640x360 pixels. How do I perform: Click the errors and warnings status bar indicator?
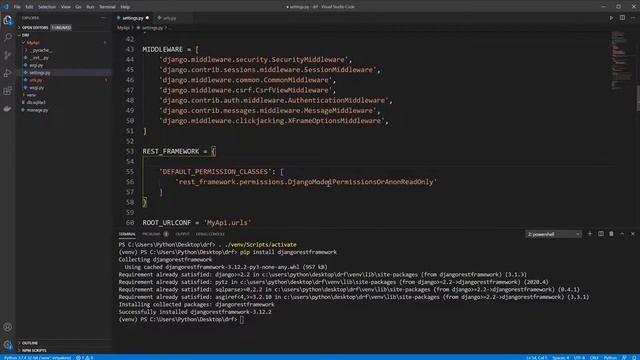coord(84,358)
